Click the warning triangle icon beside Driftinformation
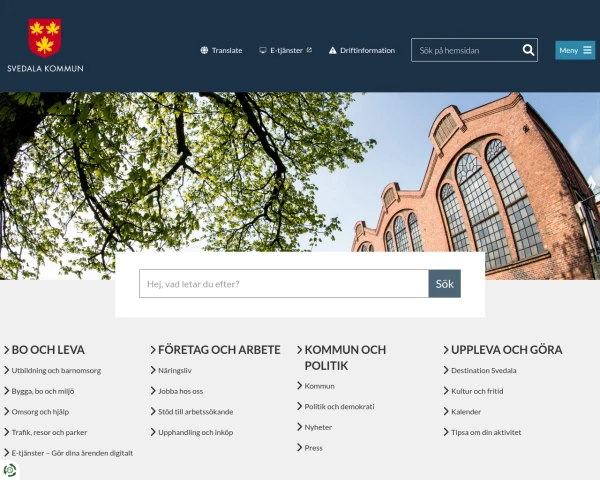This screenshot has width=600, height=480. click(x=333, y=50)
